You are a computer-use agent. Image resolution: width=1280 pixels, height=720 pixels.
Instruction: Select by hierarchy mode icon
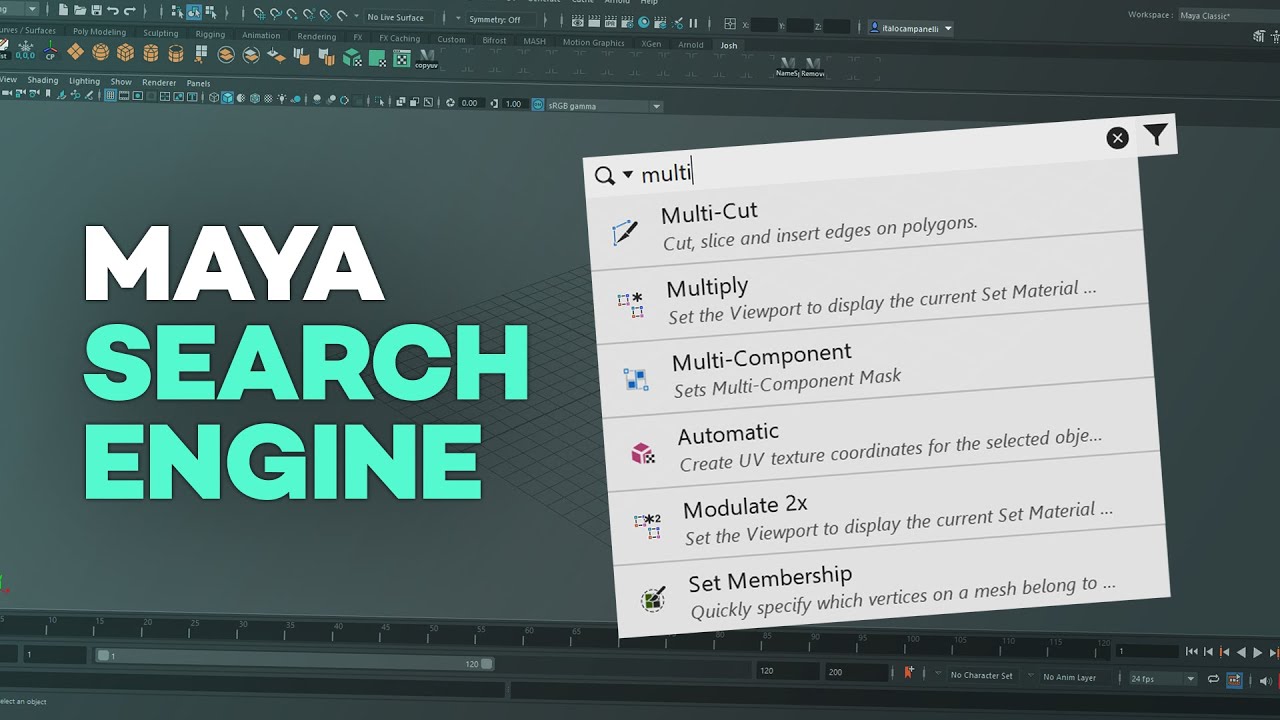(x=177, y=12)
